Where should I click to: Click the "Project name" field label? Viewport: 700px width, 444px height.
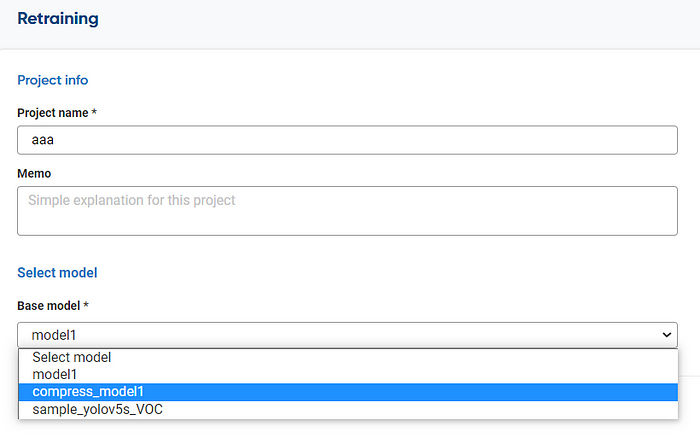[x=53, y=113]
